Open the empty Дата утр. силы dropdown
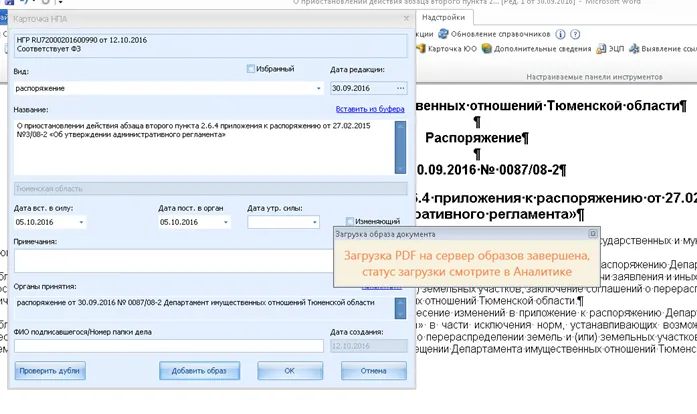The height and width of the screenshot is (414, 697). [x=314, y=222]
